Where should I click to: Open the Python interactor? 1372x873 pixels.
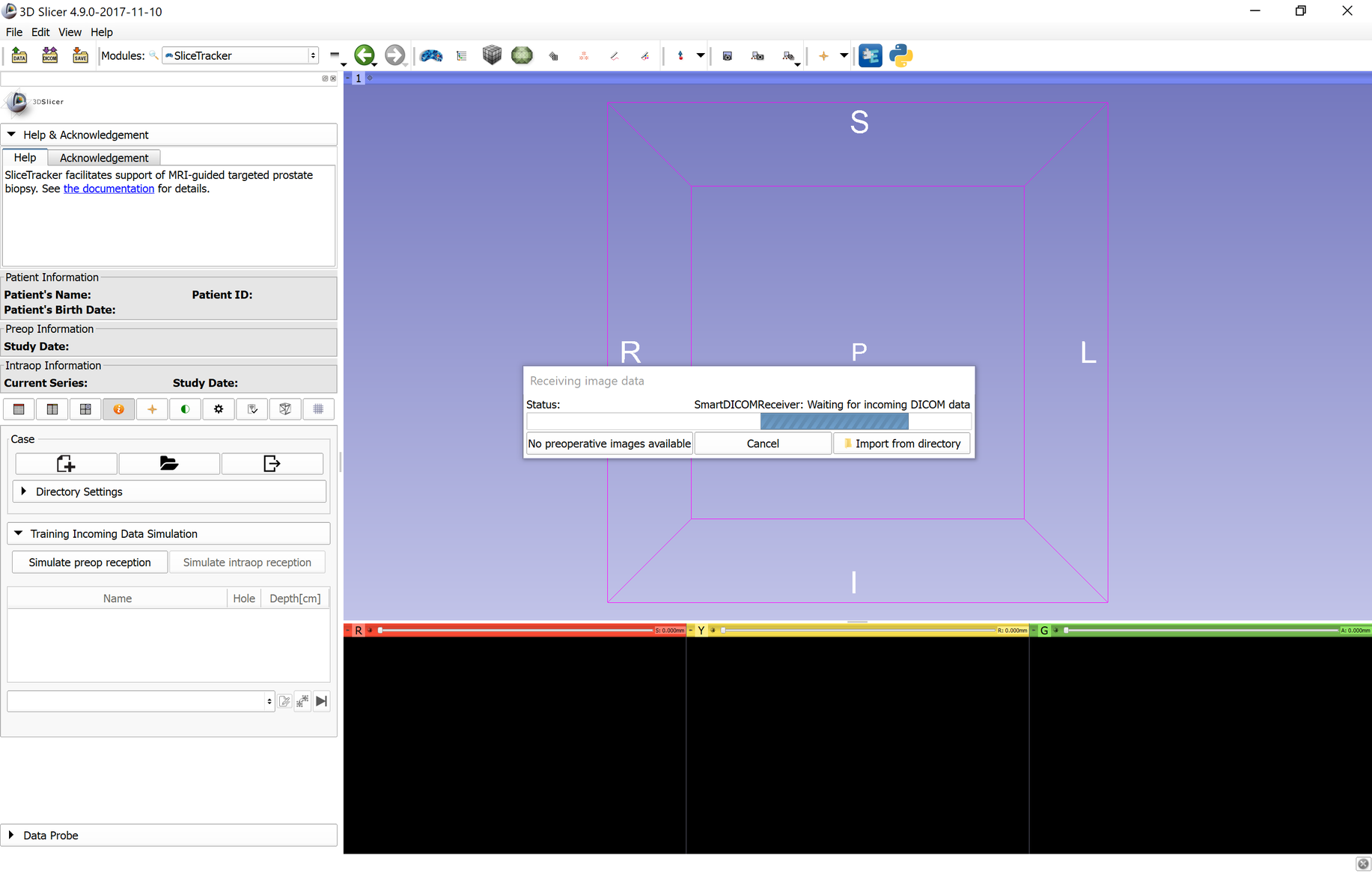900,55
